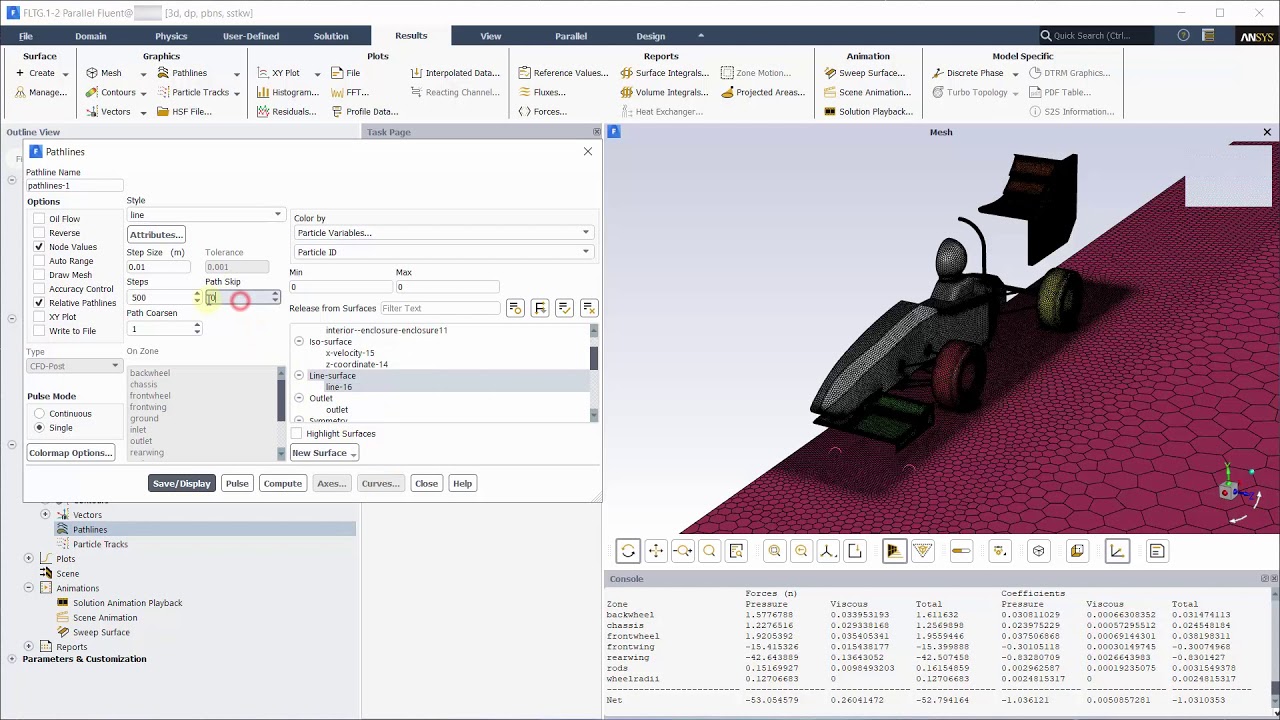Open the Help question mark icon
Screen dimensions: 1280x720
pyautogui.click(x=1184, y=35)
